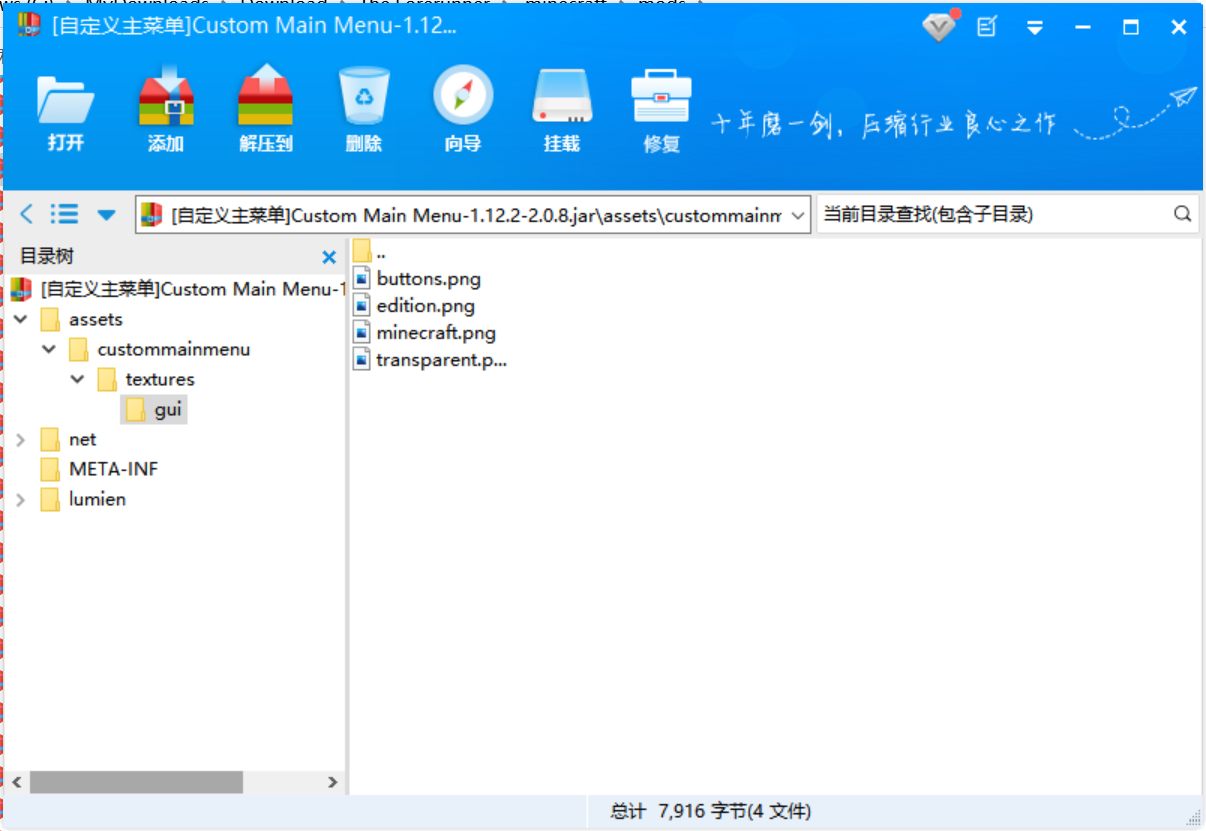Expand the archive path dropdown
This screenshot has width=1206, height=831.
(x=797, y=215)
